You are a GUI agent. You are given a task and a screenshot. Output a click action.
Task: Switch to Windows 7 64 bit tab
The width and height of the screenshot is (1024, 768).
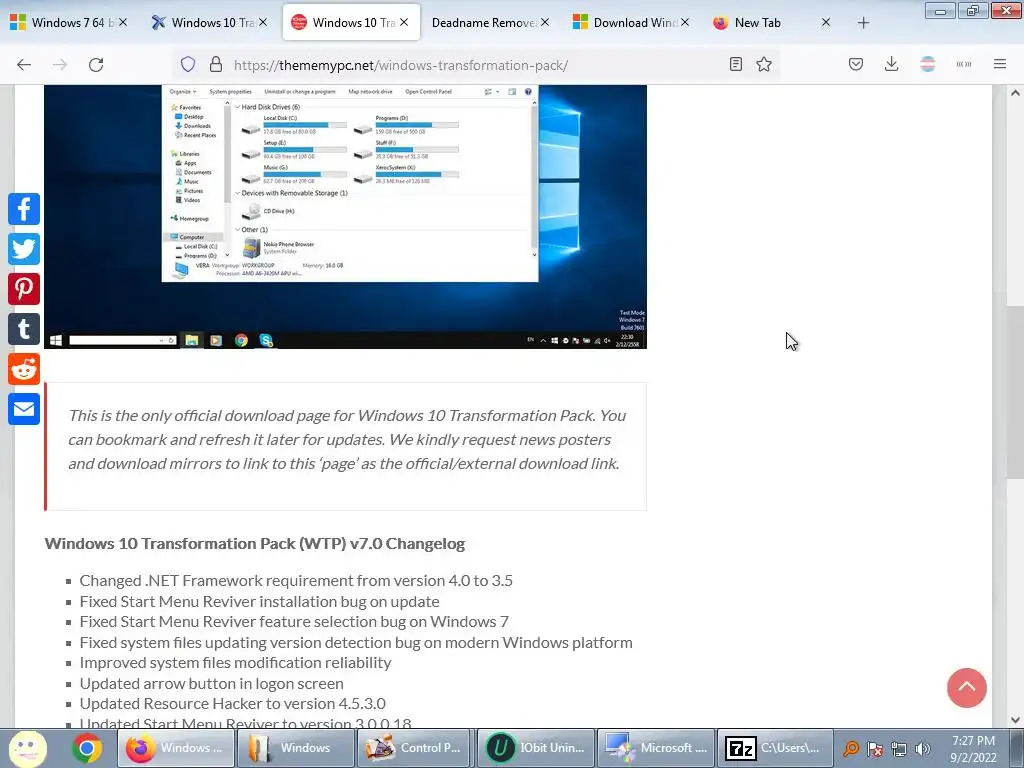pyautogui.click(x=68, y=22)
